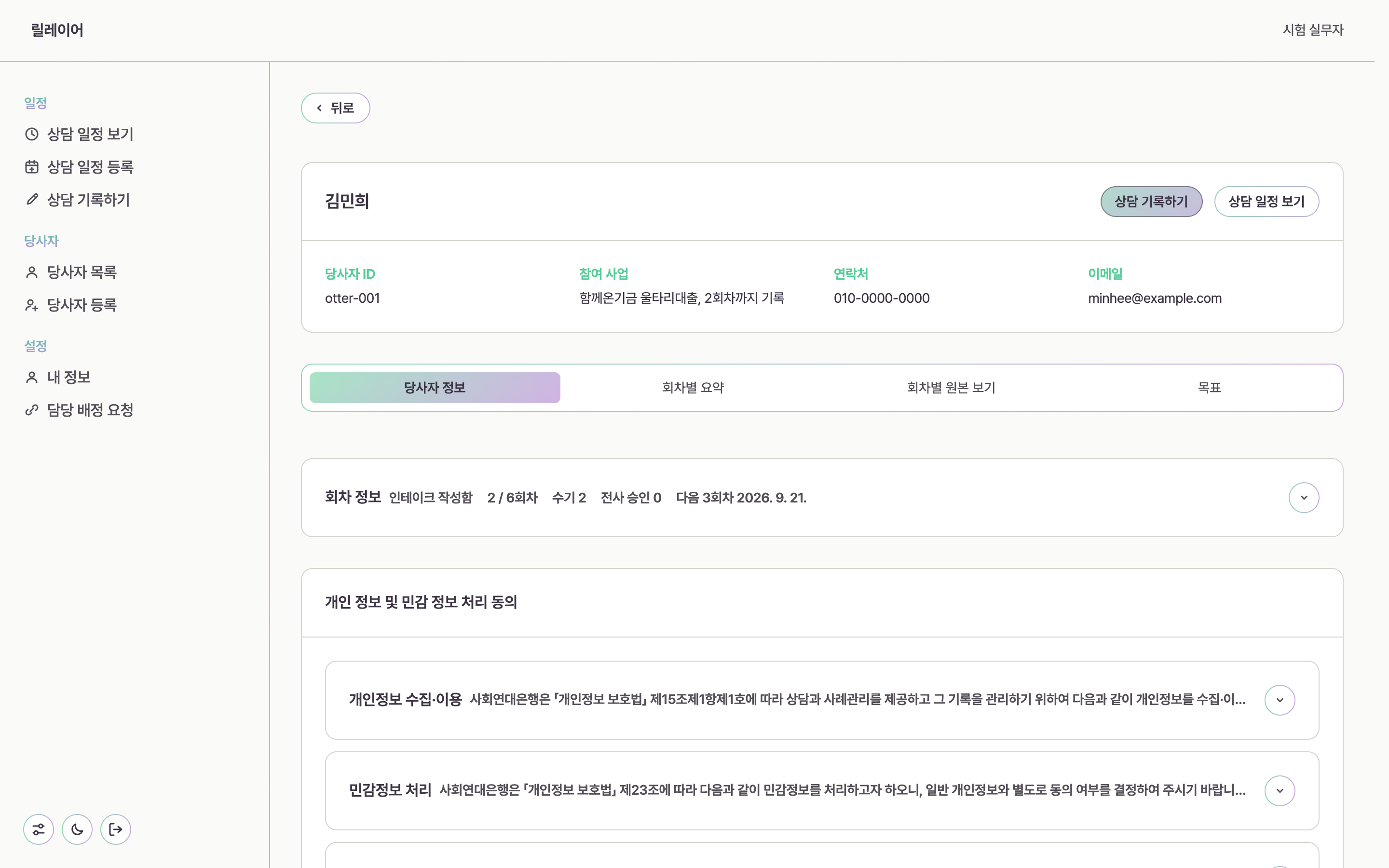Click the 상담 기록하기 button on 김민희 card
The height and width of the screenshot is (868, 1389).
coord(1151,202)
